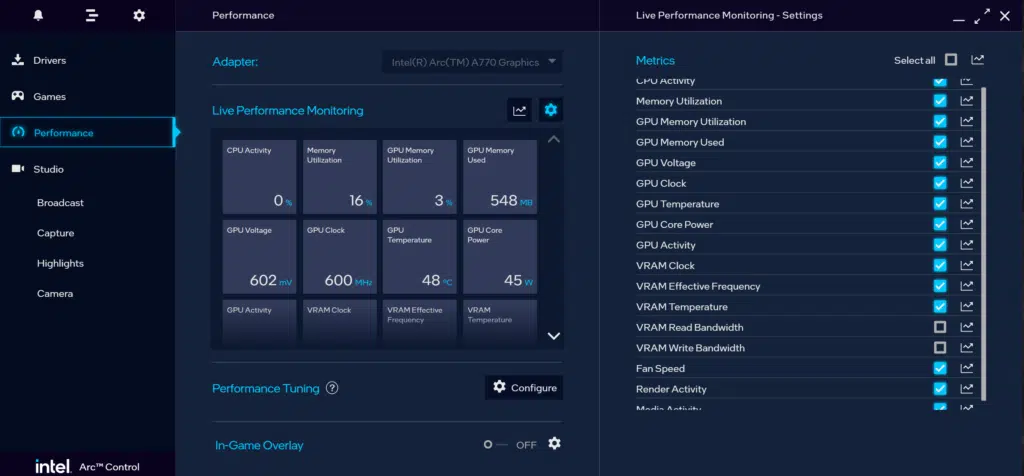Open the Adapter dropdown showing Arc A770
This screenshot has height=476, width=1024.
click(x=472, y=62)
